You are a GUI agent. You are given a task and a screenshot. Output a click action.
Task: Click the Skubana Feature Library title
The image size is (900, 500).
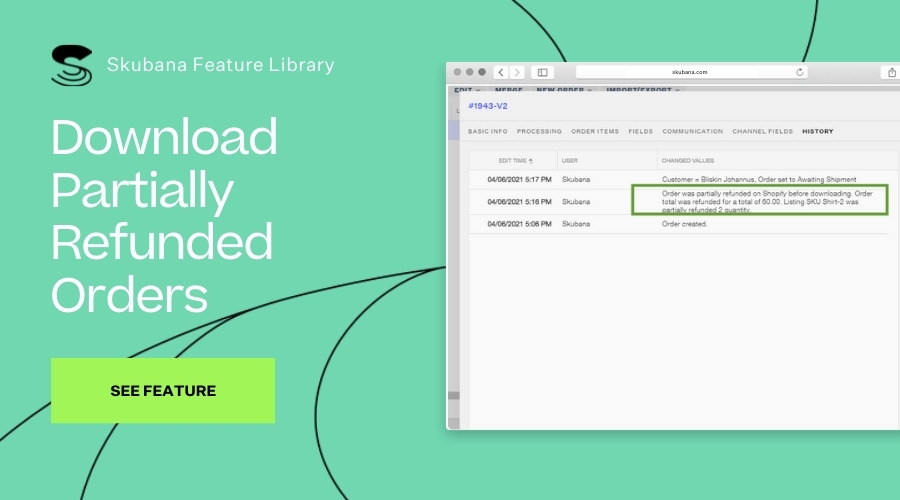click(220, 65)
